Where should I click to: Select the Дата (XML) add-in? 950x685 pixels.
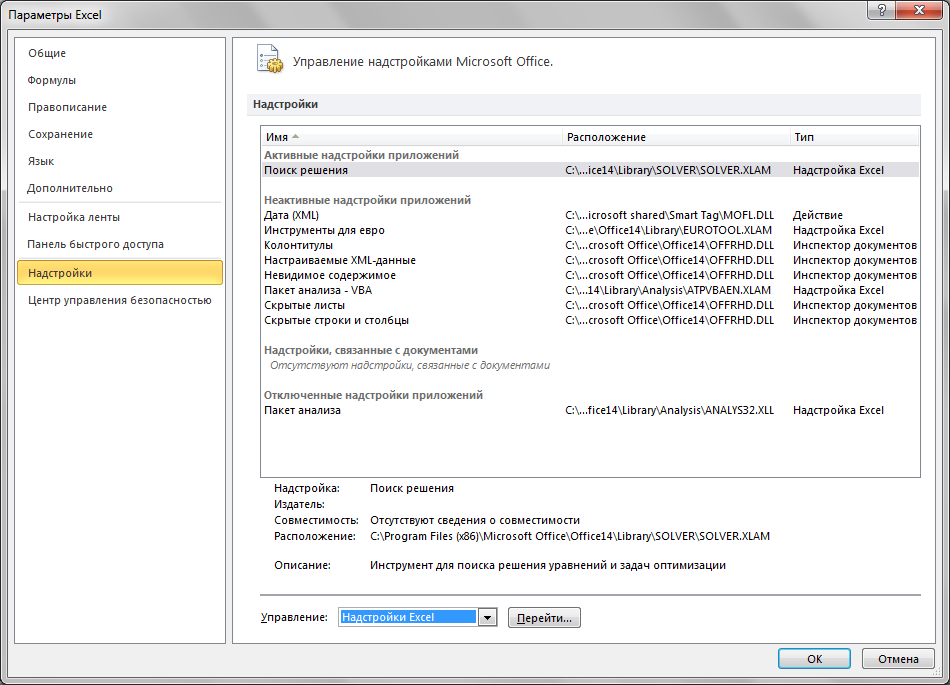click(x=590, y=215)
